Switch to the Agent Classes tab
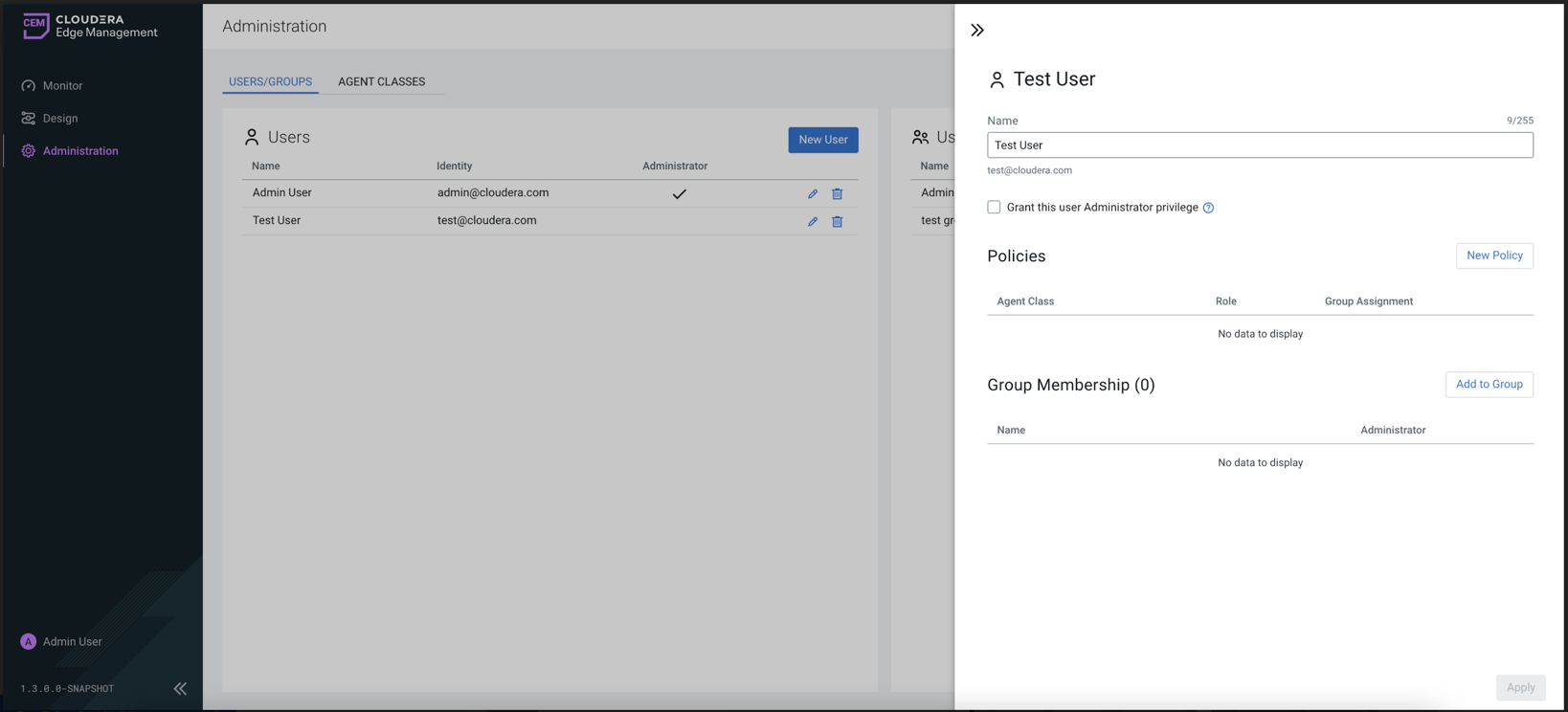1568x712 pixels. [x=381, y=81]
